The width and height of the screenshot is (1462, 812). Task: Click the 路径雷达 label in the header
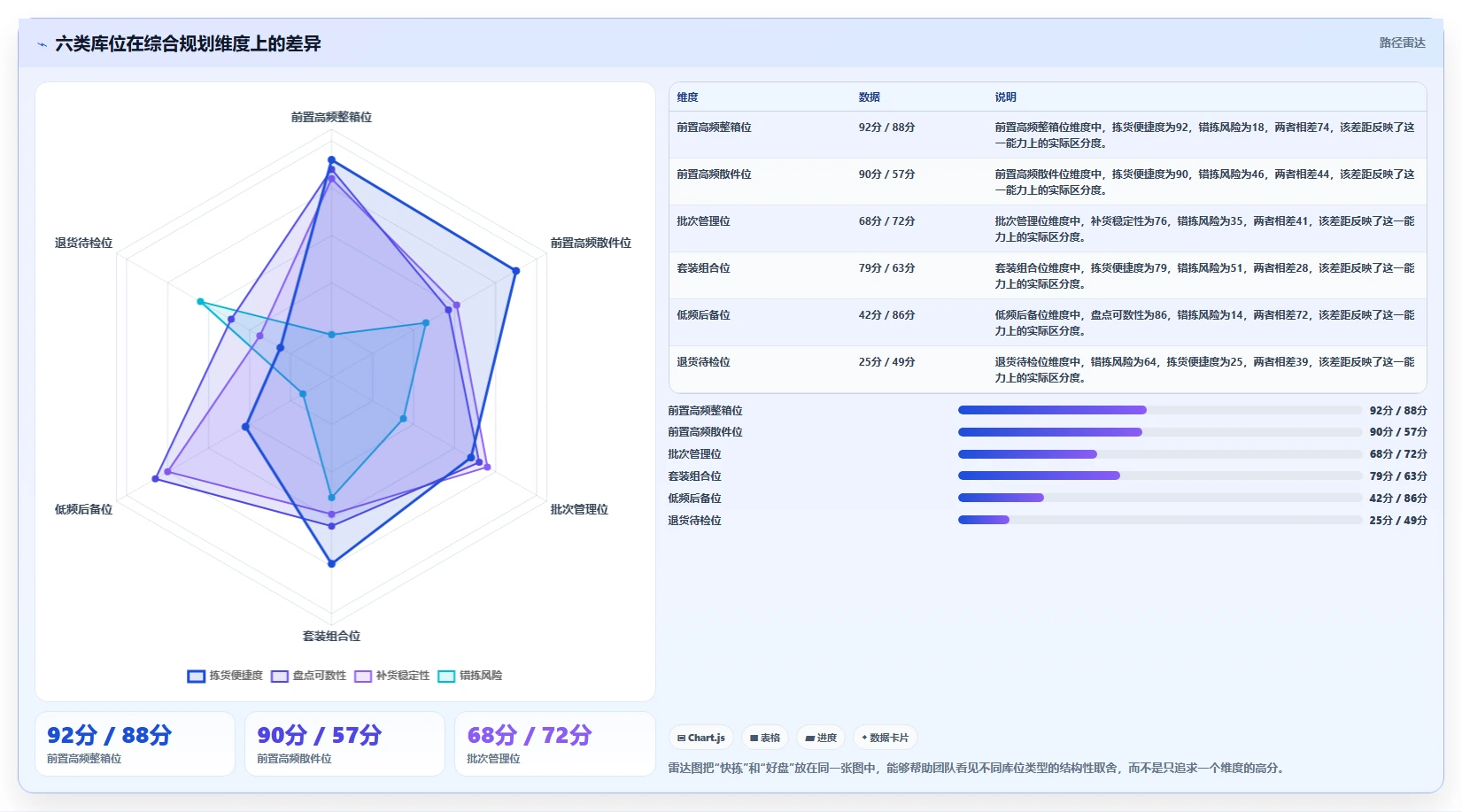point(1402,43)
